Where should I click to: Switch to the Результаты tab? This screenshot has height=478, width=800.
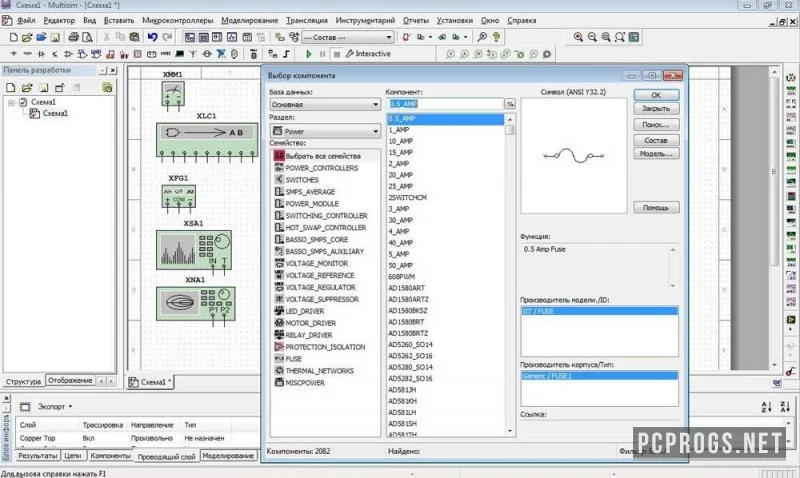37,456
